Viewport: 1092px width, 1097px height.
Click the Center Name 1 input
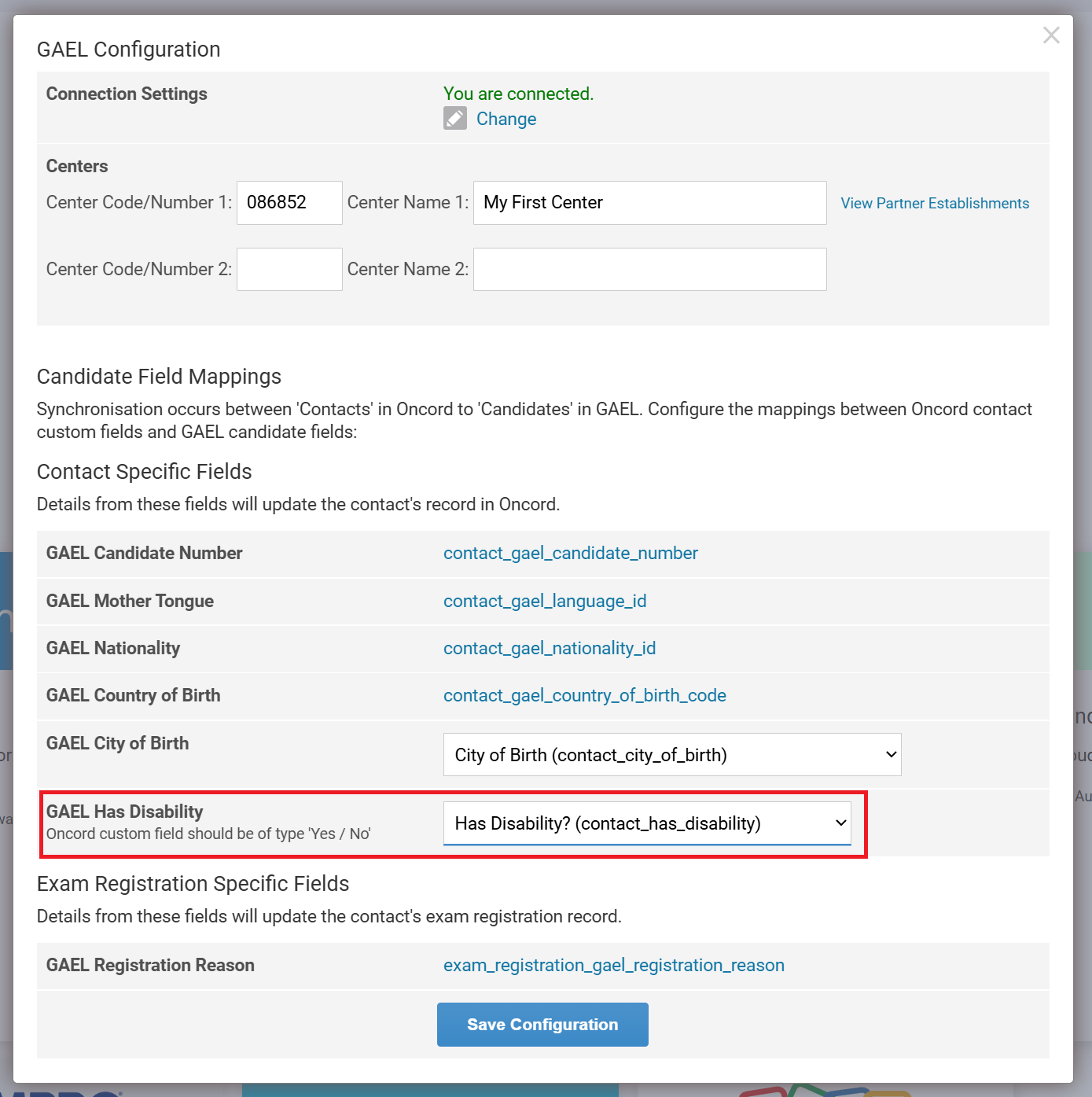649,203
